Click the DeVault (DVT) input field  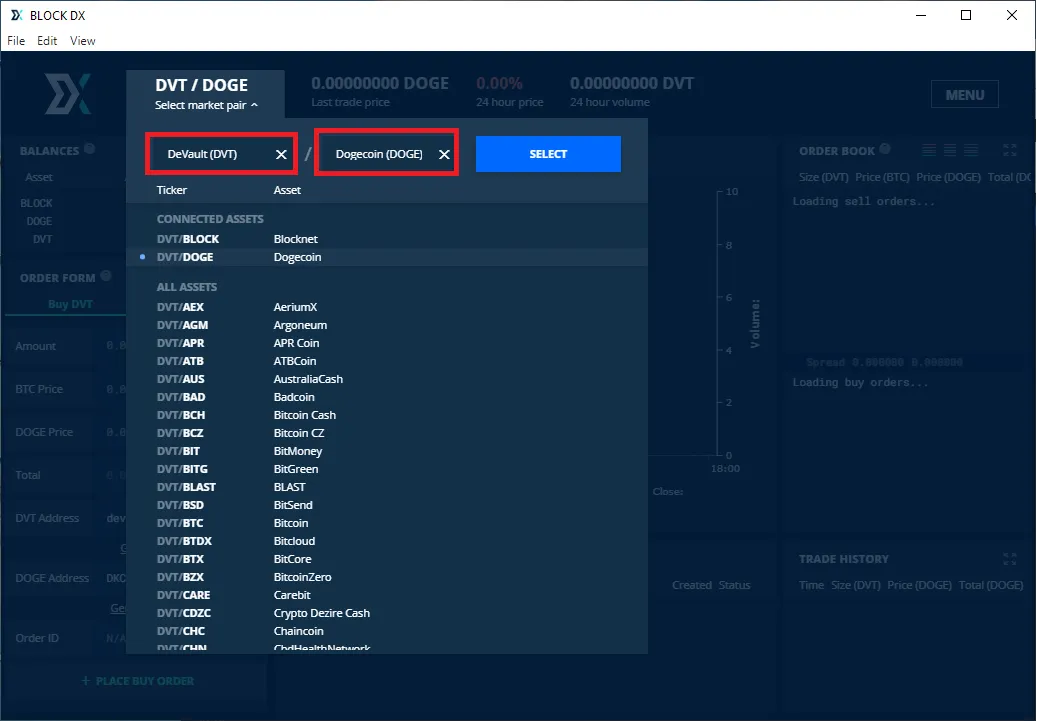(222, 154)
